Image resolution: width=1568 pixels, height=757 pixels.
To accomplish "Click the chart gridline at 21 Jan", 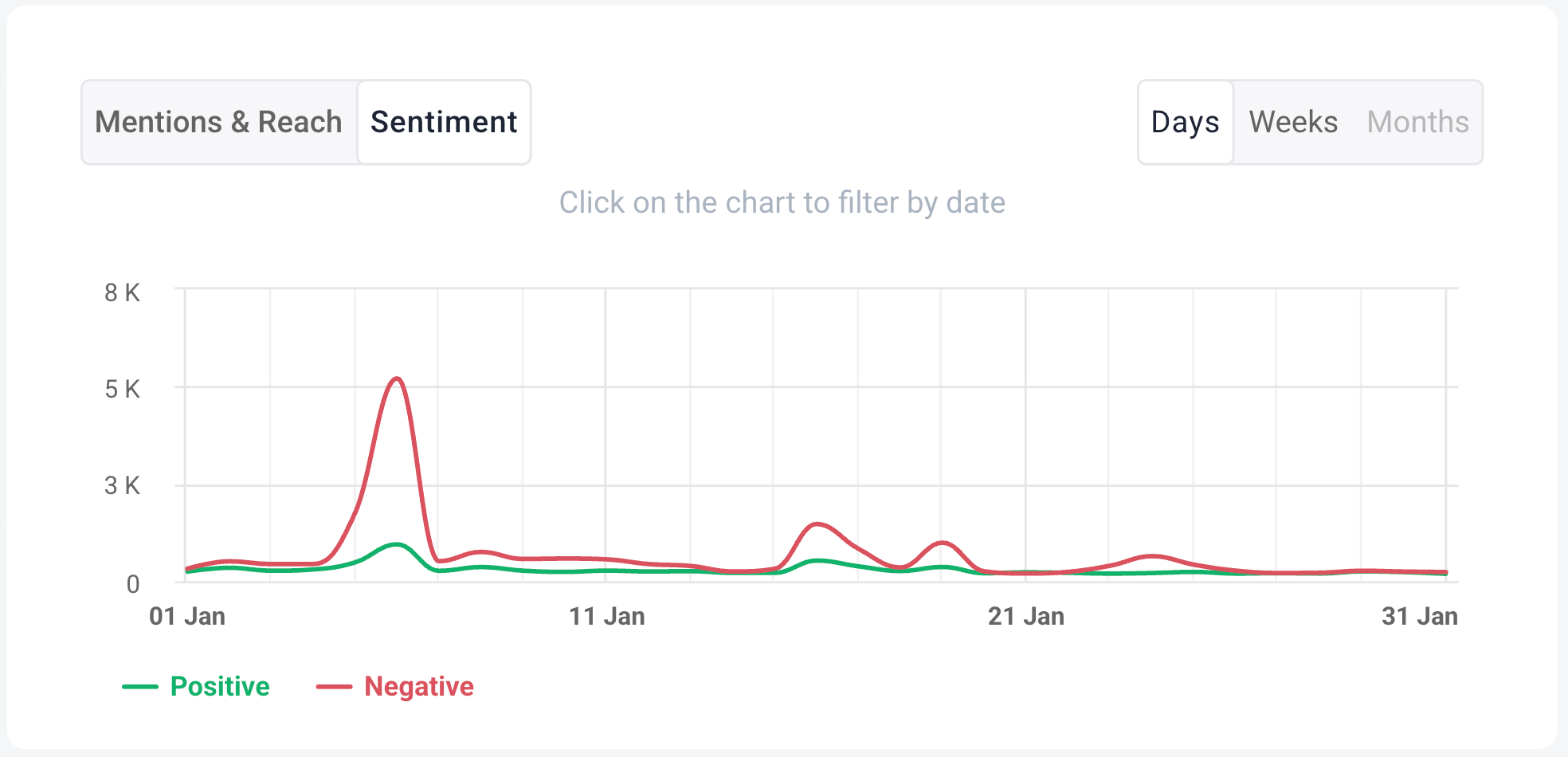I will (x=1025, y=435).
